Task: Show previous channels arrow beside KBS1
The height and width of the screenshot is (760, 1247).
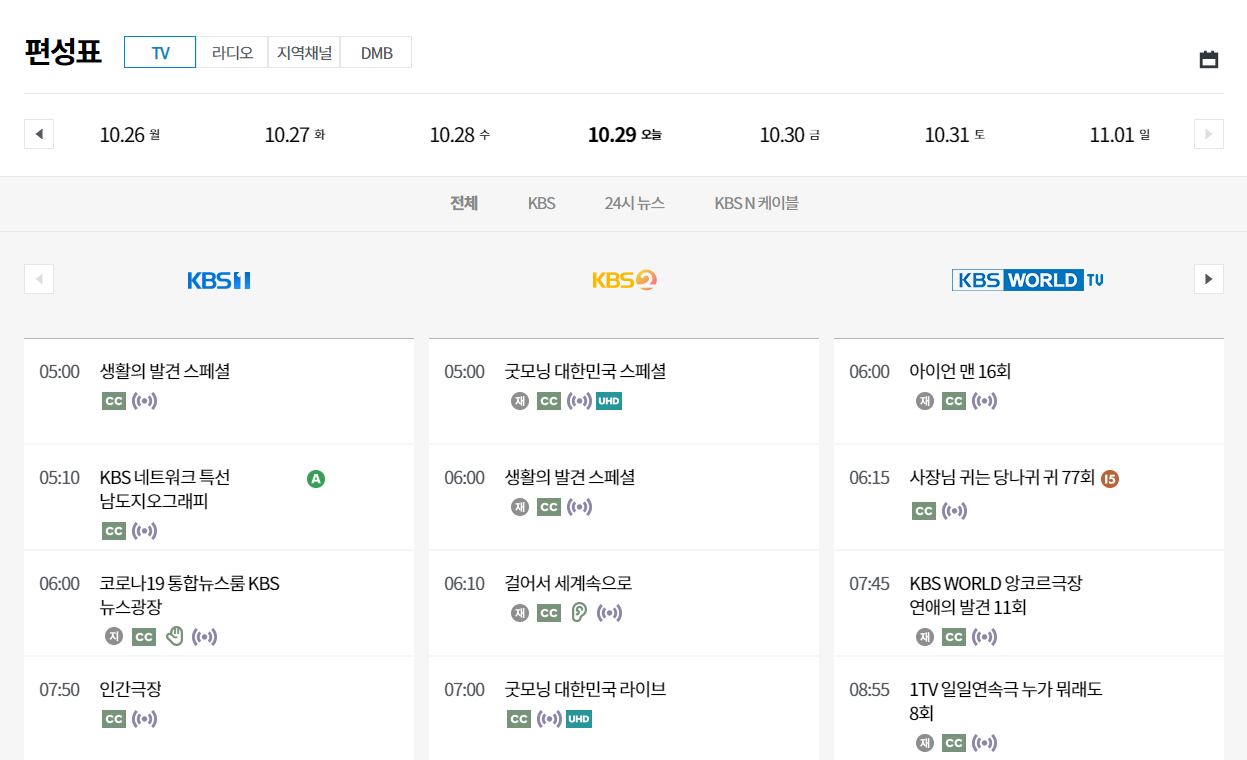Action: point(39,279)
